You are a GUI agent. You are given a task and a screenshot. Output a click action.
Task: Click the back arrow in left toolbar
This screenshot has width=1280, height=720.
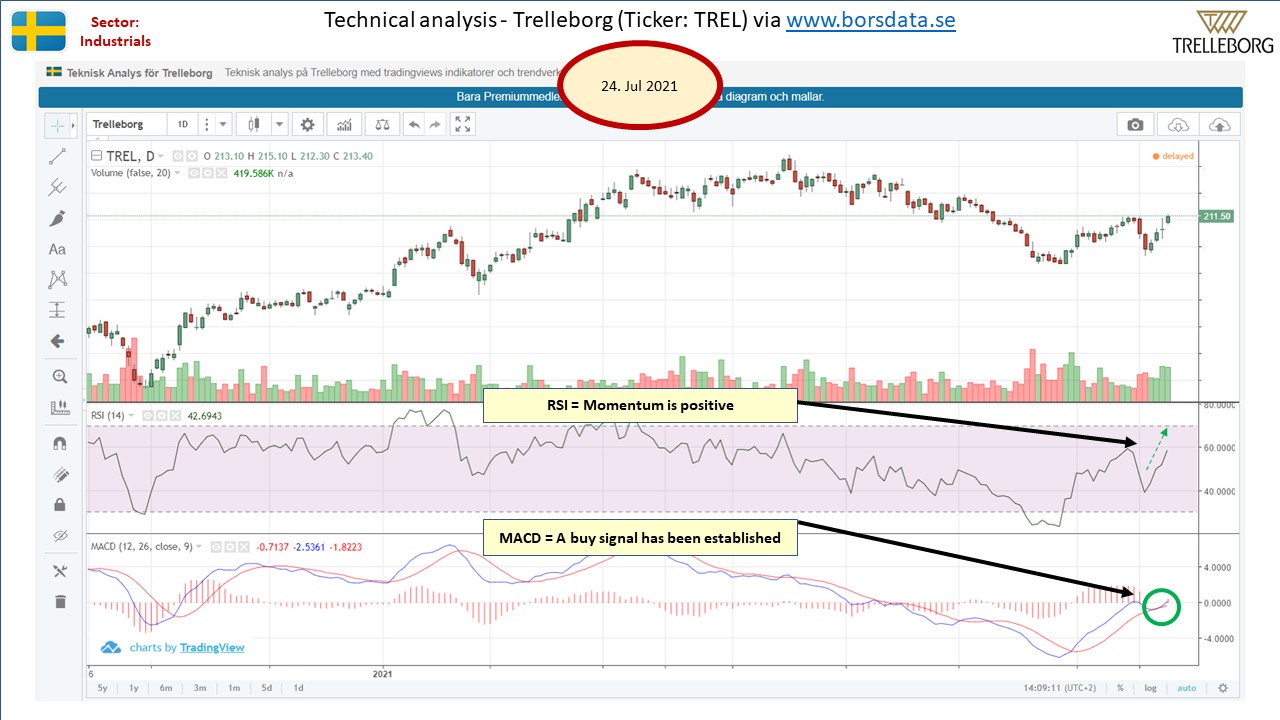[58, 341]
